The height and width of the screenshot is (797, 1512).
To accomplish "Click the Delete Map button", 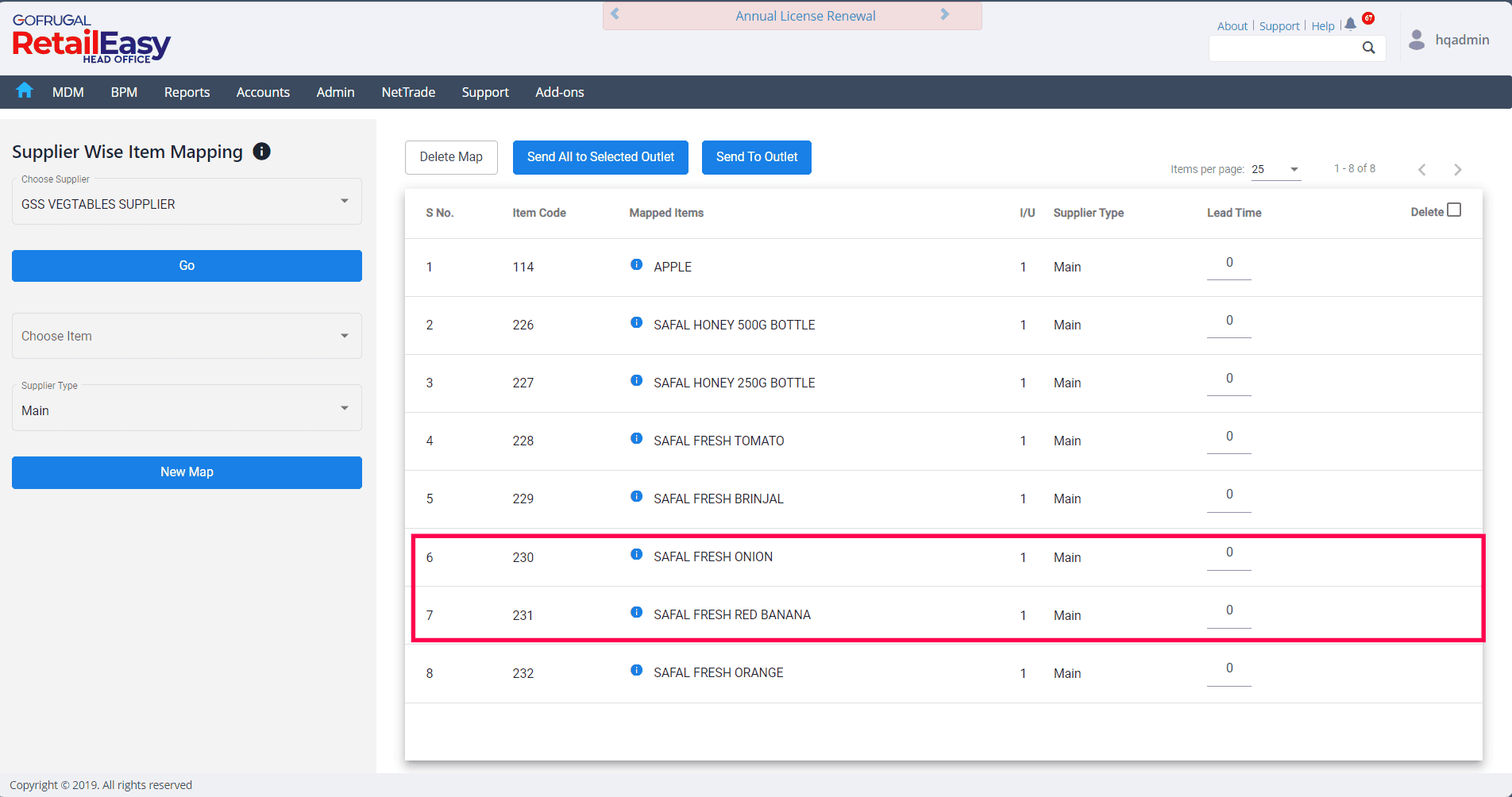I will 451,157.
